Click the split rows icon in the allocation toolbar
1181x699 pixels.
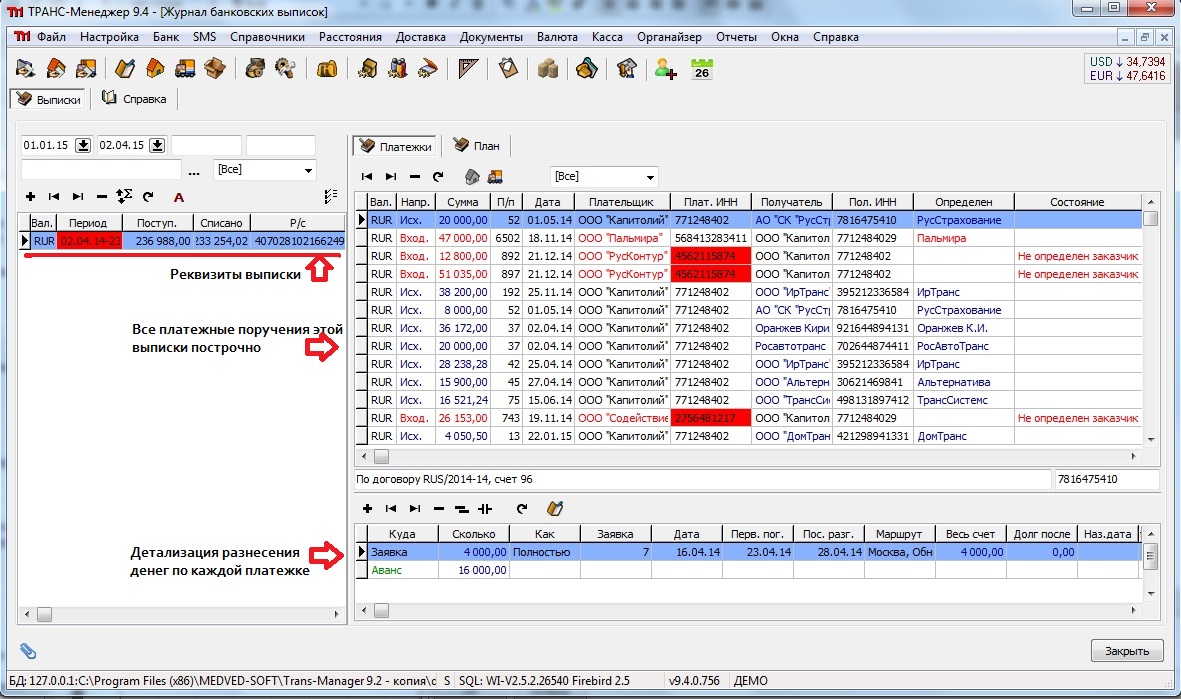pyautogui.click(x=485, y=508)
